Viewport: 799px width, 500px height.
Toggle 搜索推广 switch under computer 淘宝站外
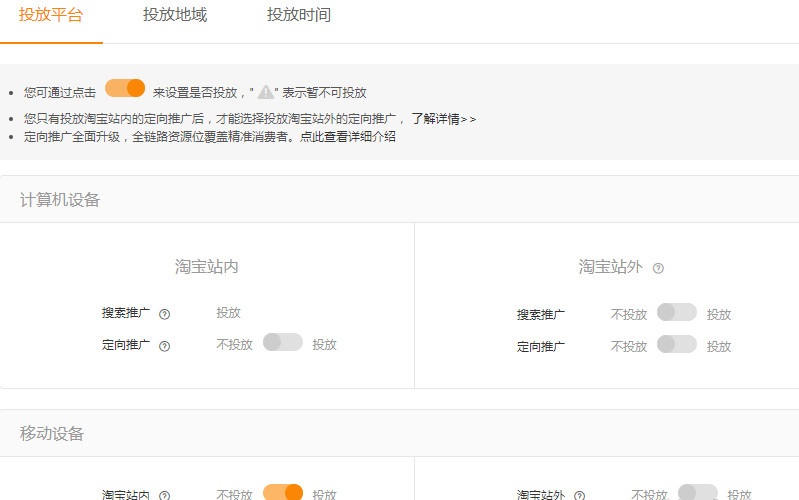(x=677, y=312)
